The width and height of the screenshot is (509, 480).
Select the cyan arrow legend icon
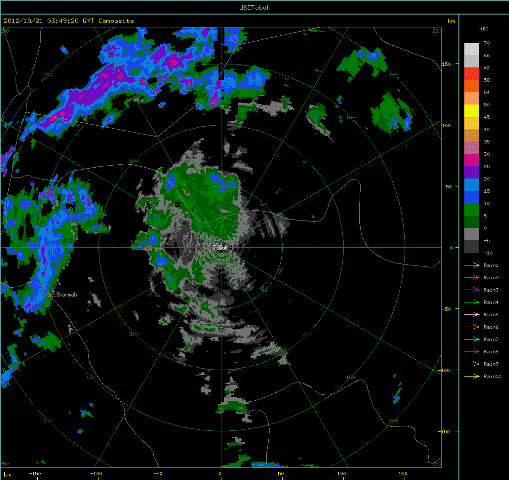coord(471,339)
